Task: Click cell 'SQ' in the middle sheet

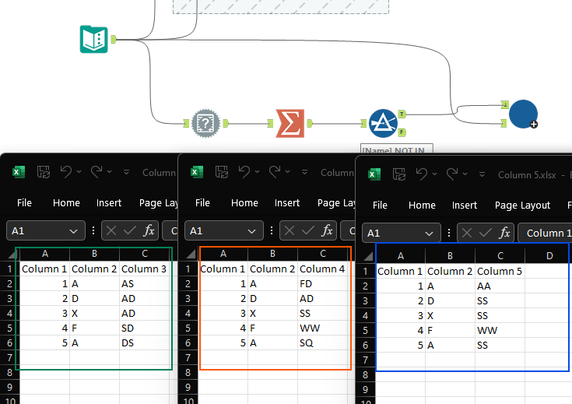Action: tap(322, 343)
